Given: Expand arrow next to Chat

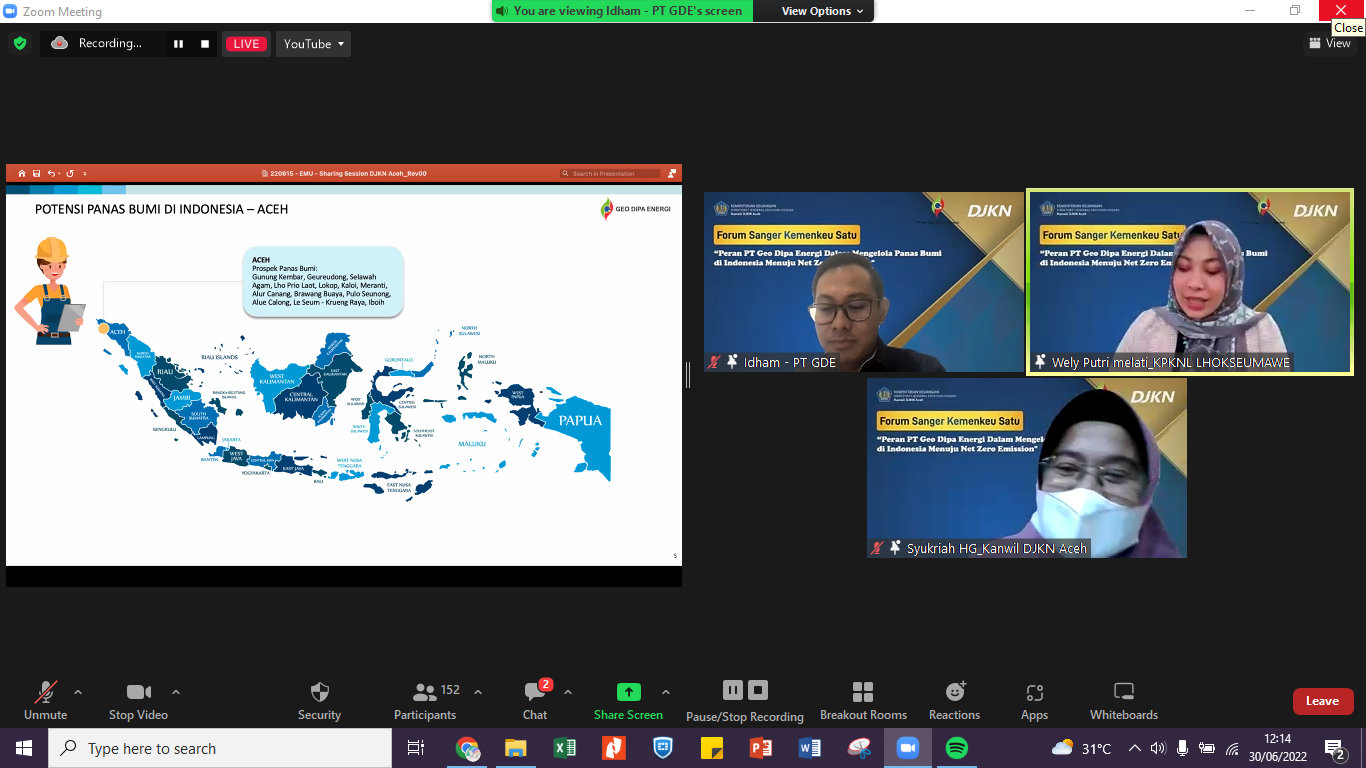Looking at the screenshot, I should tap(568, 692).
